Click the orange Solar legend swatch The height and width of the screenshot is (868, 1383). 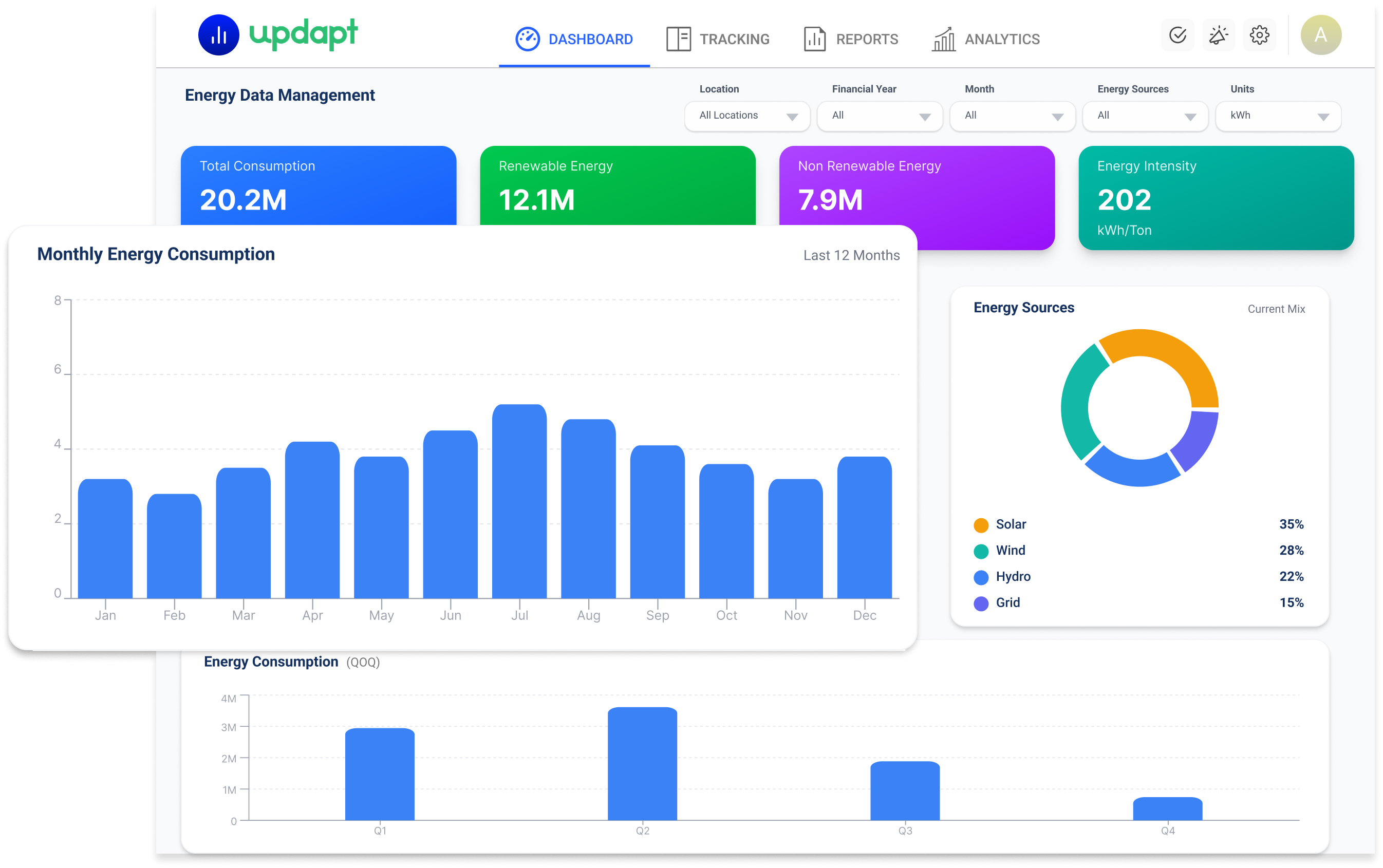point(981,525)
